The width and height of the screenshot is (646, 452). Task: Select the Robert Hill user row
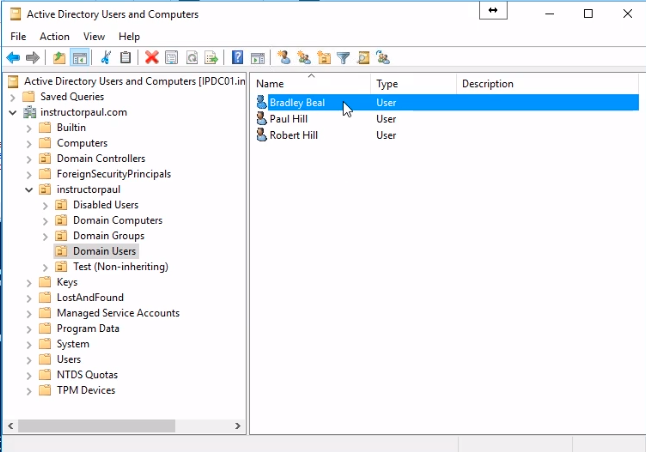click(x=447, y=135)
